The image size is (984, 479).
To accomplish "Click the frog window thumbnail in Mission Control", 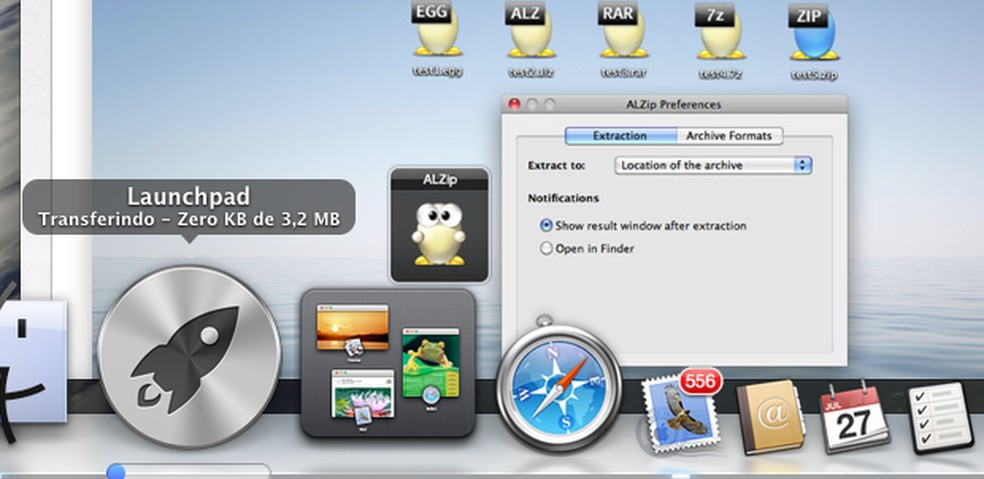I will pyautogui.click(x=430, y=363).
